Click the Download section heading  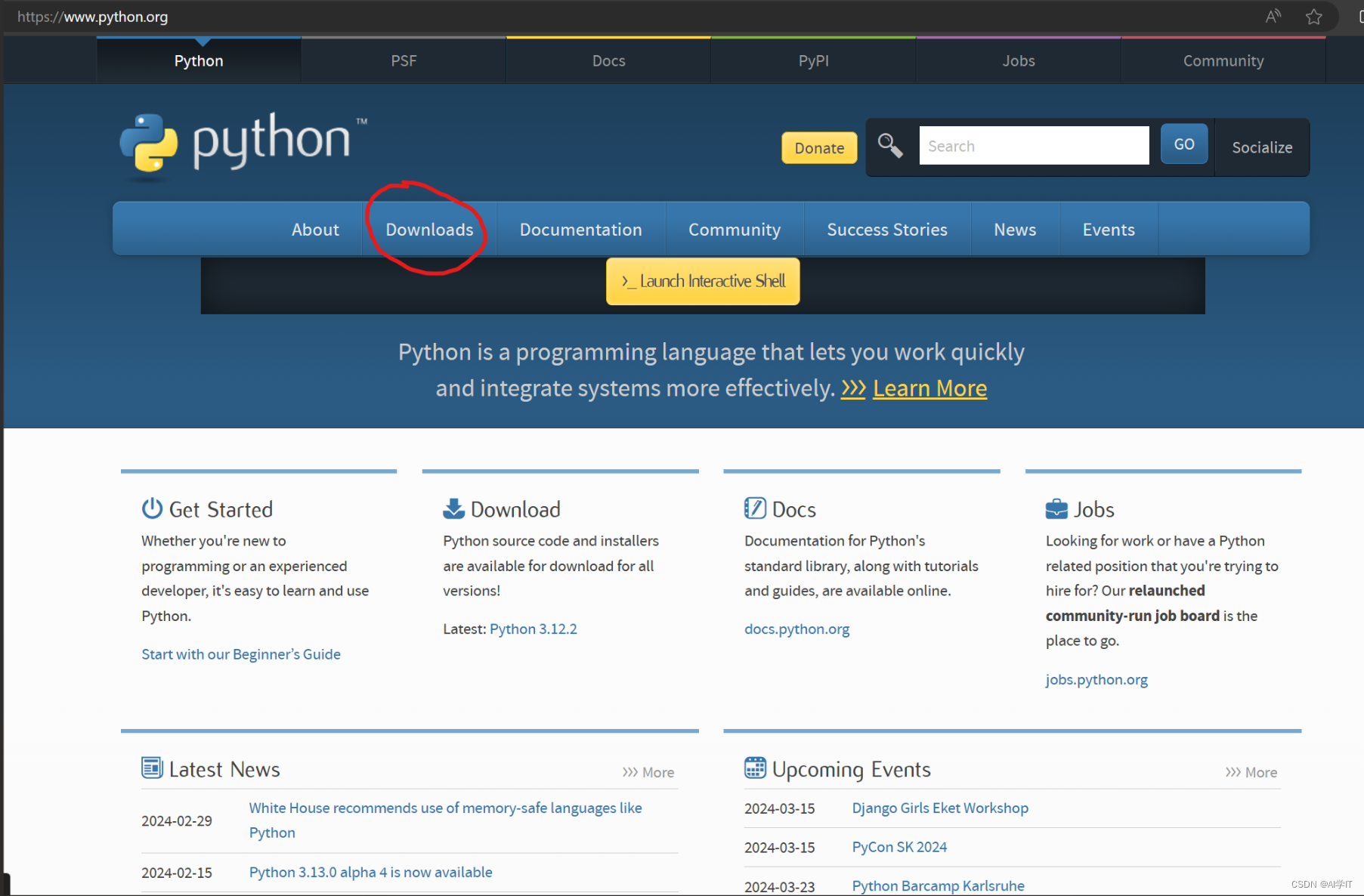(515, 509)
